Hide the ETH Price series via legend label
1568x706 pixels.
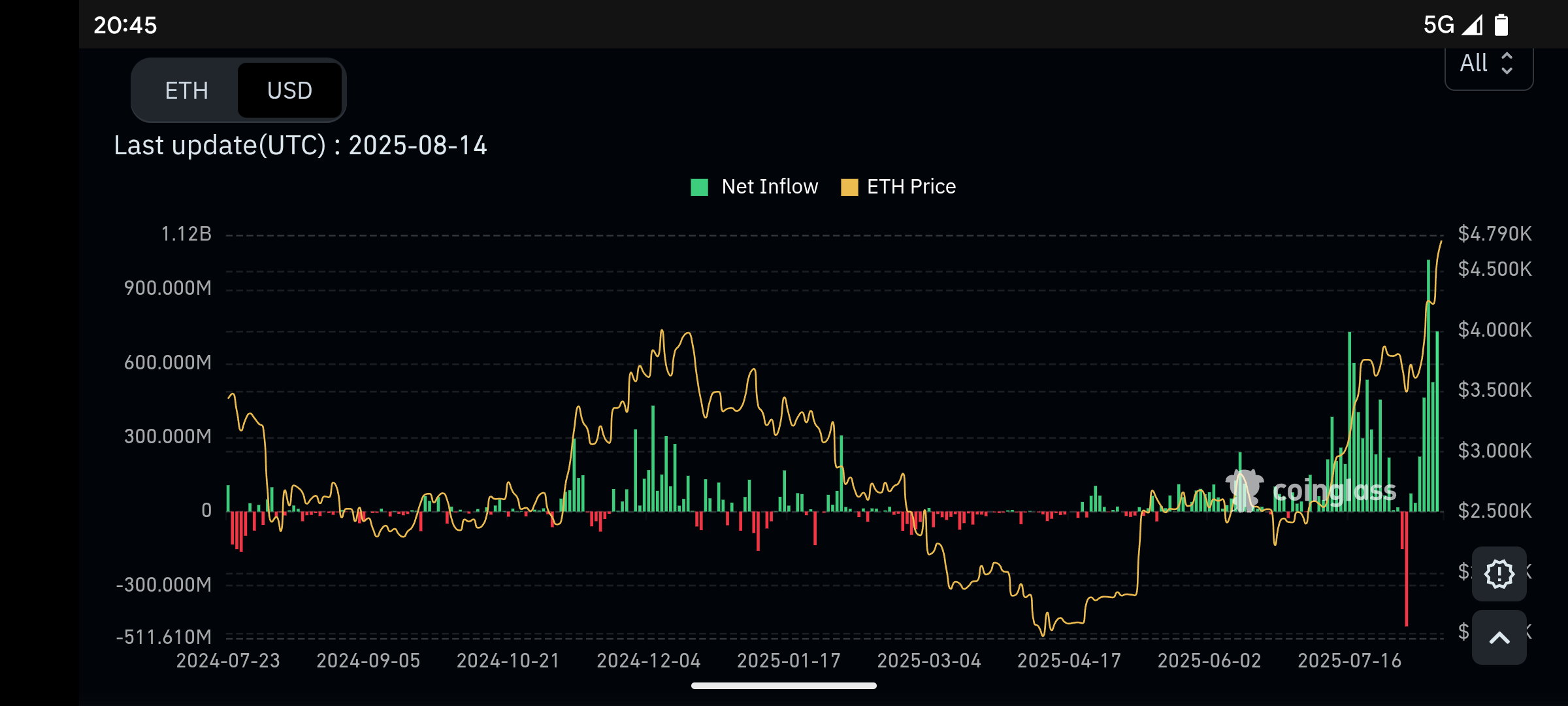pyautogui.click(x=911, y=187)
